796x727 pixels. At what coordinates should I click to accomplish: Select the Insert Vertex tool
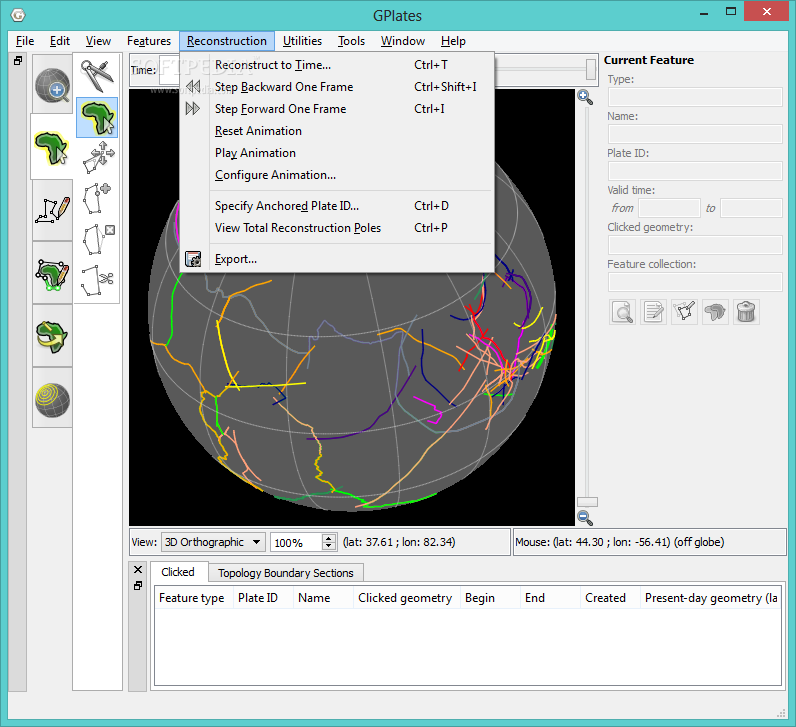point(97,198)
